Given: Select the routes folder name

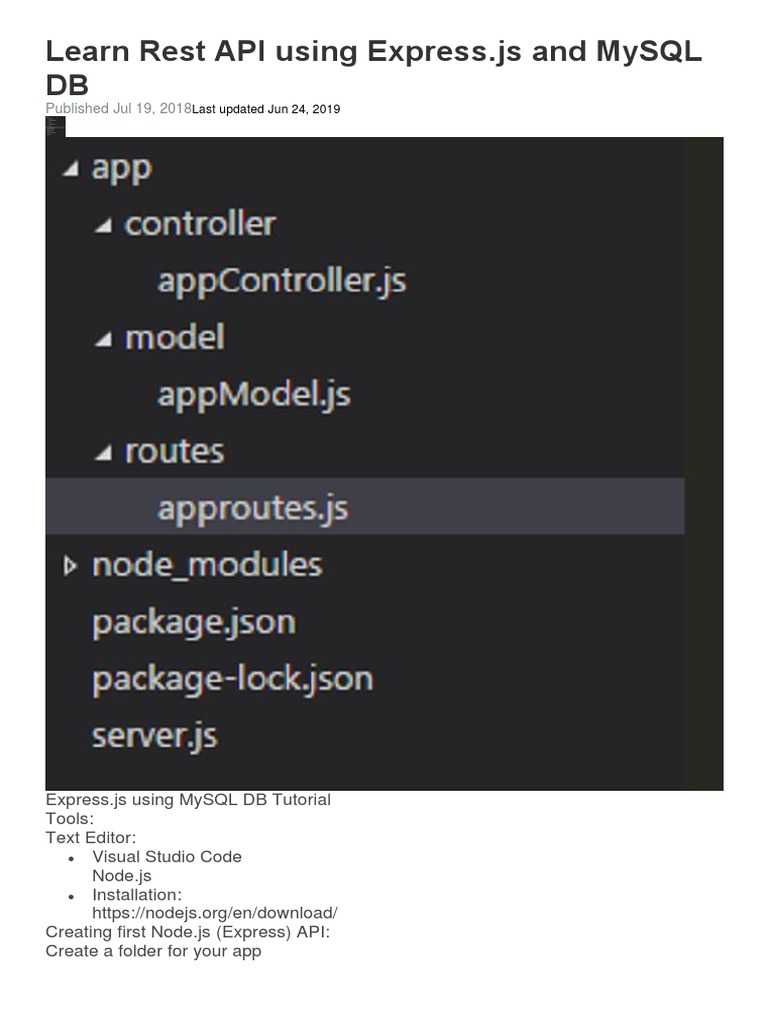Looking at the screenshot, I should (174, 452).
